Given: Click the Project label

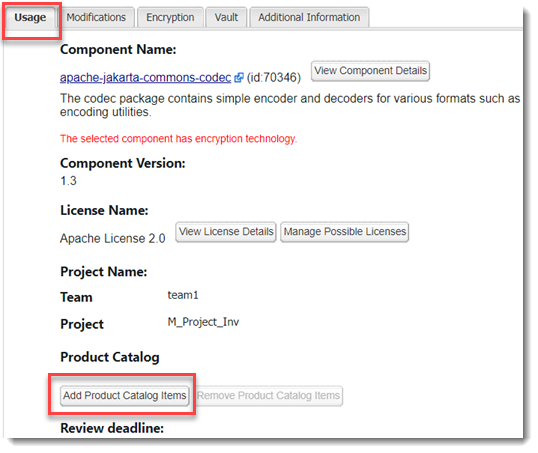Looking at the screenshot, I should pos(82,324).
